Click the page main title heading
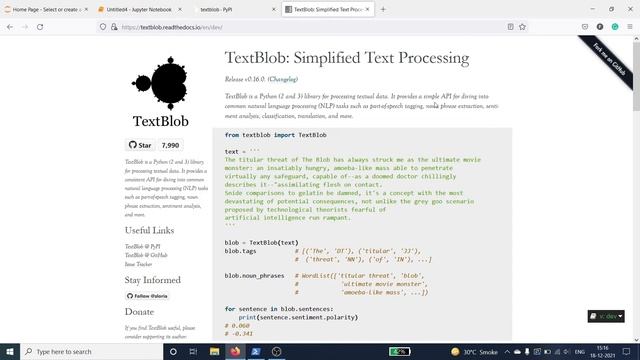640x360 pixels. (347, 58)
